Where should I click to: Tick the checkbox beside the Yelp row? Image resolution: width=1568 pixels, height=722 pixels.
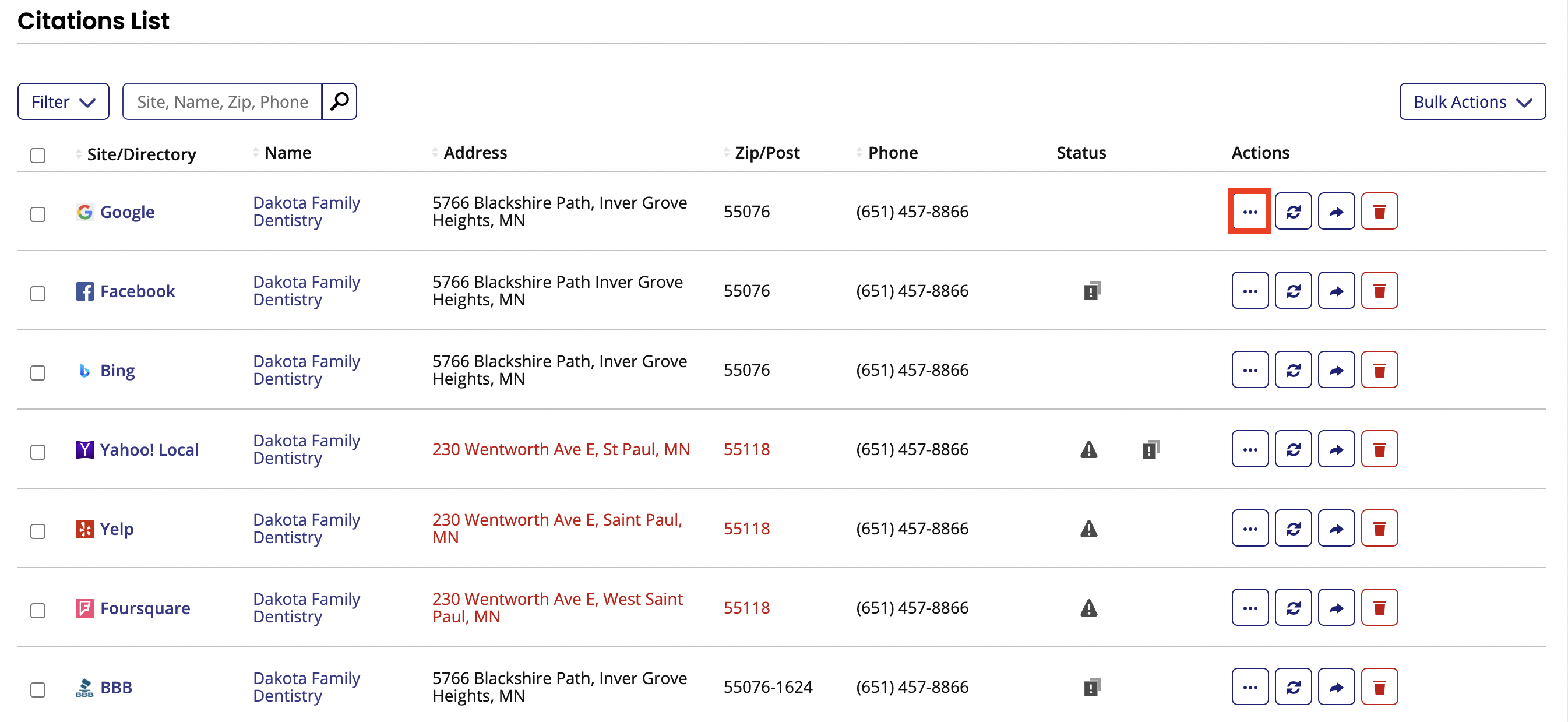tap(38, 531)
